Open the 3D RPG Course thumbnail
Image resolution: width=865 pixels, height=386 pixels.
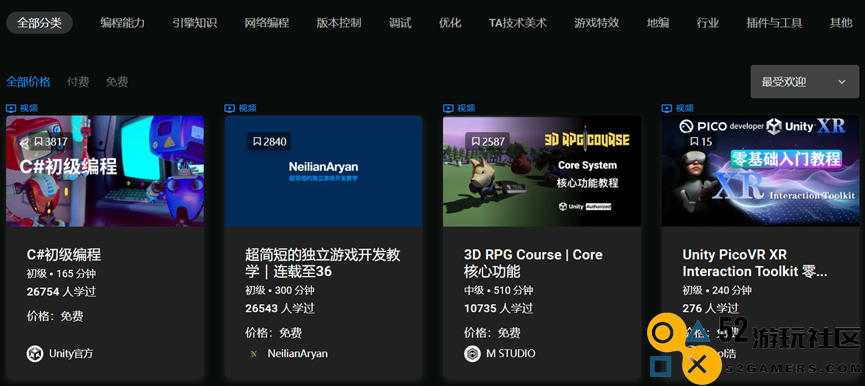542,171
